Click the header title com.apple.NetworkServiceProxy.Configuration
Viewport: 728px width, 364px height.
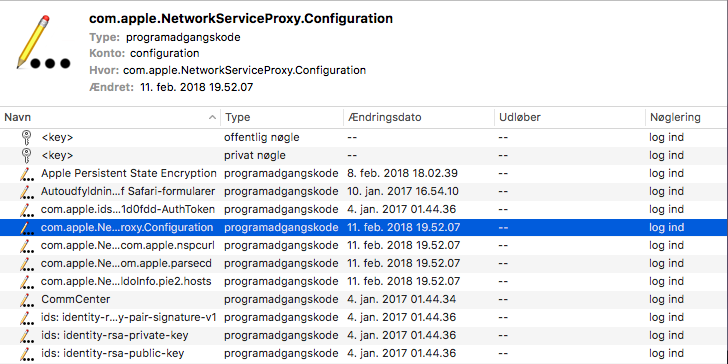(240, 19)
